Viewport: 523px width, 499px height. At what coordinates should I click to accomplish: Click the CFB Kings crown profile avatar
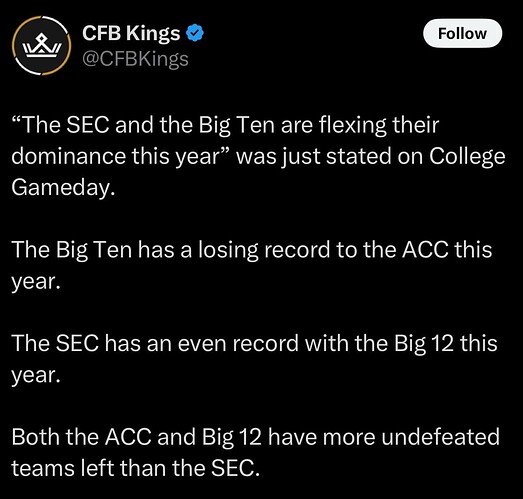tap(42, 46)
